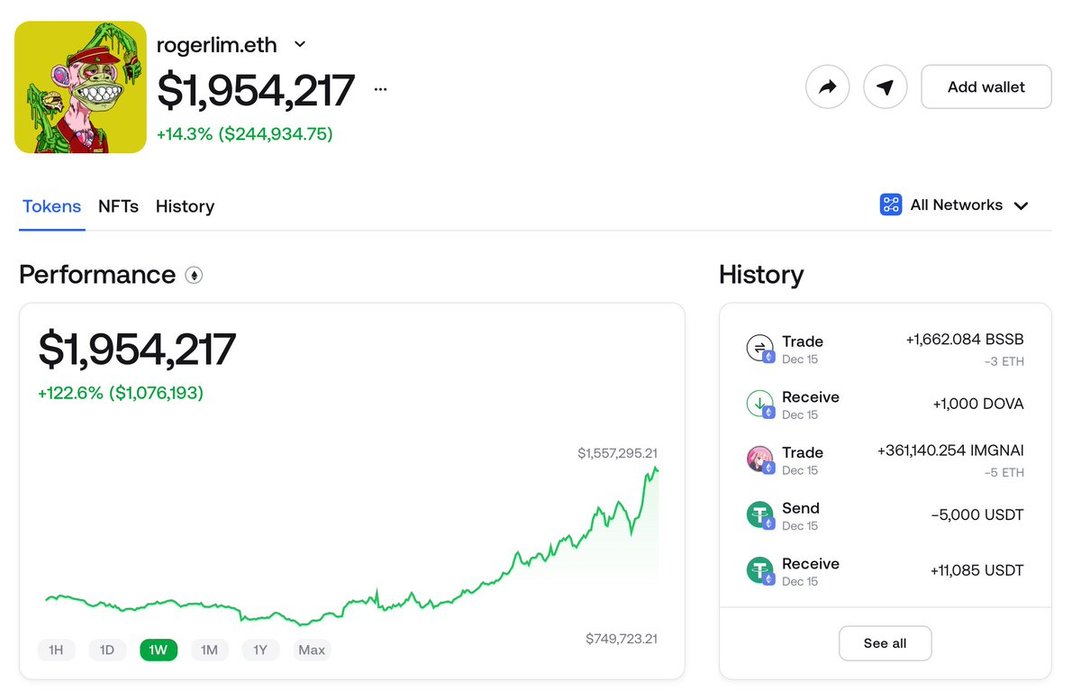Click the send navigation arrow icon

(885, 87)
